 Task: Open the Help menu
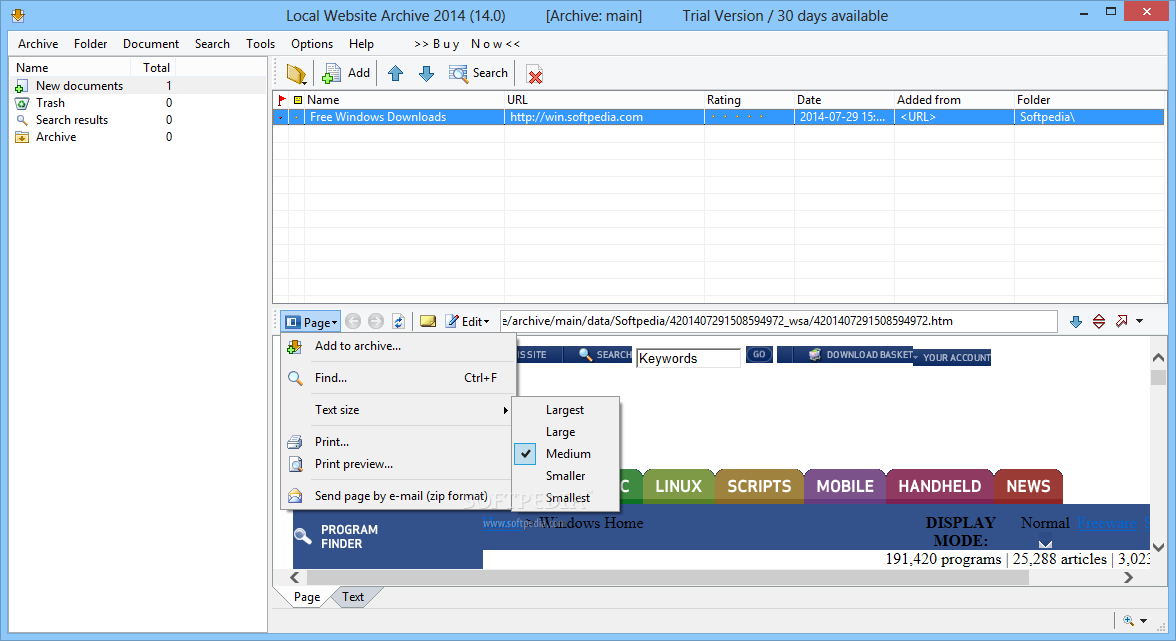(362, 43)
